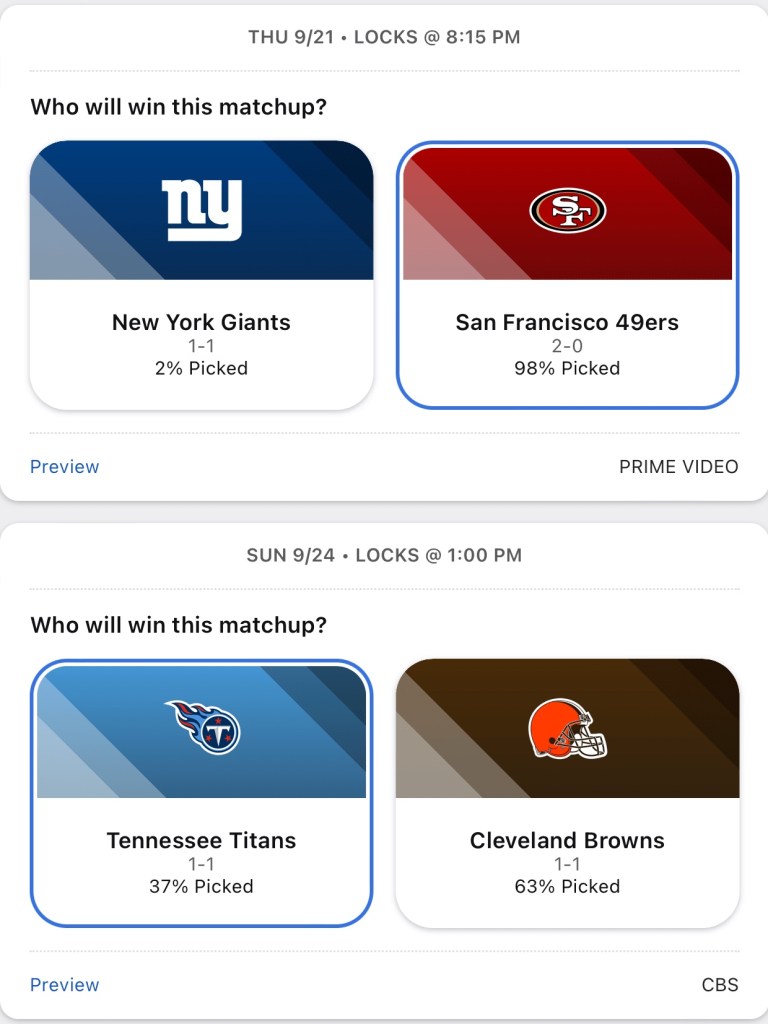Click the THU 9/21 lock time header

tap(384, 37)
